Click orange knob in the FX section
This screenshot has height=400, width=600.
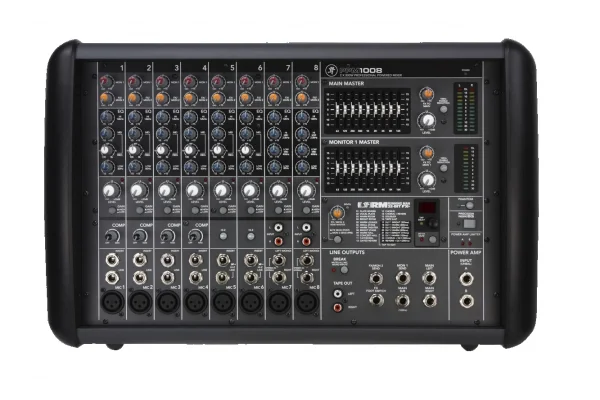[x=337, y=213]
